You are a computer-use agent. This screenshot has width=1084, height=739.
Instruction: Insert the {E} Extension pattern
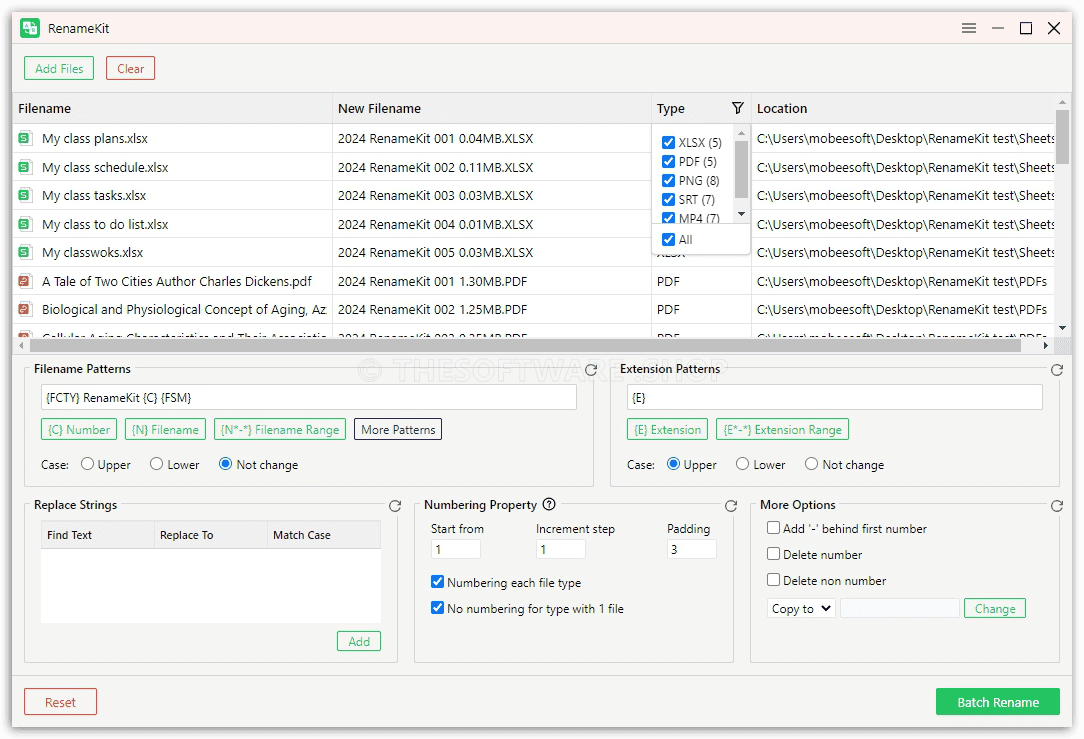click(667, 429)
